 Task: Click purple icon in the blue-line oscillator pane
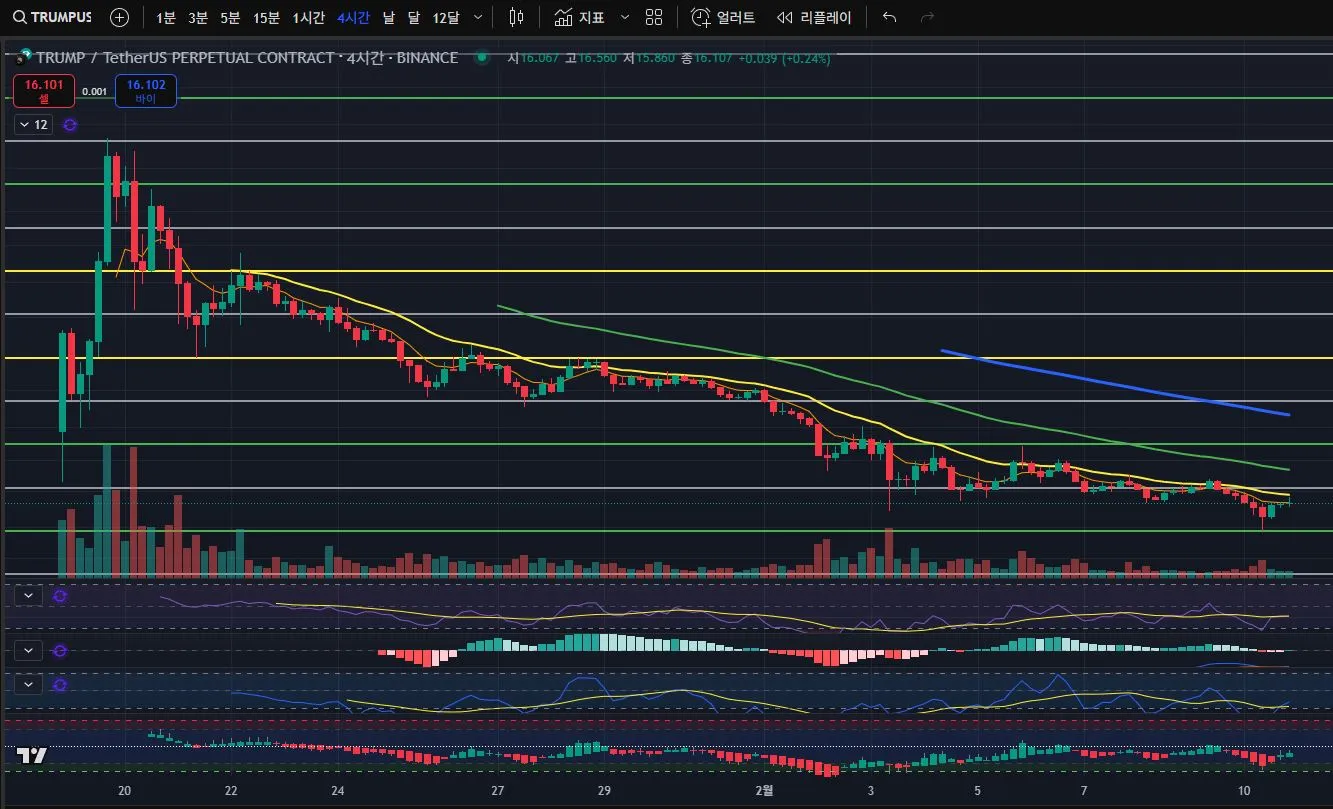coord(59,684)
